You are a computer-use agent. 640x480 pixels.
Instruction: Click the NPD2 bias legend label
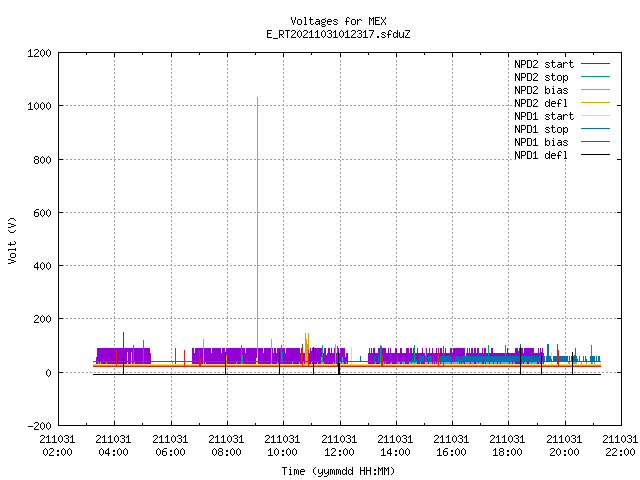tap(541, 90)
